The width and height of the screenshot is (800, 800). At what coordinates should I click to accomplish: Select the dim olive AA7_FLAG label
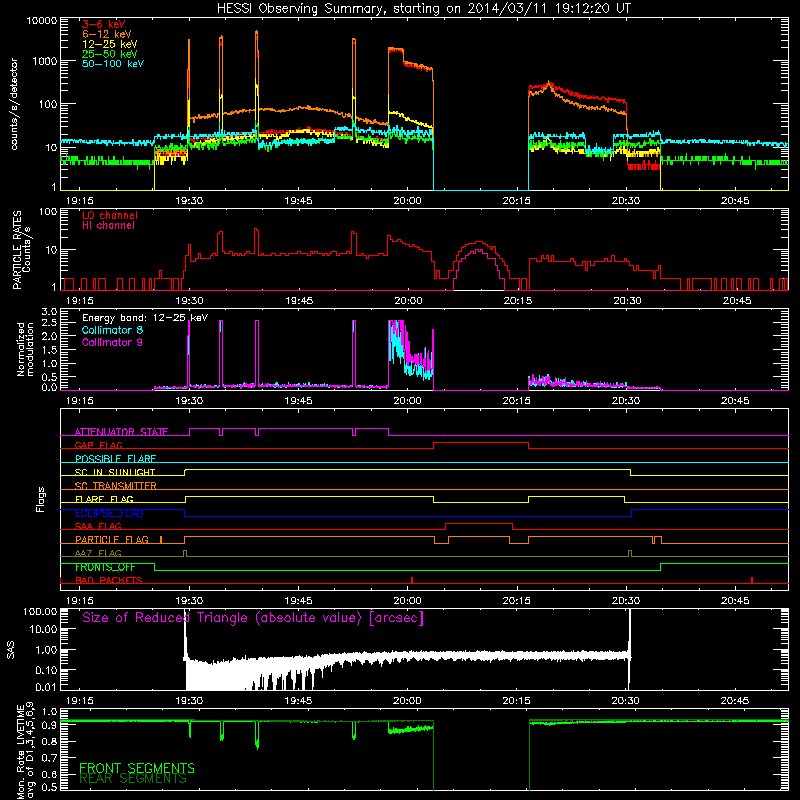[x=98, y=553]
